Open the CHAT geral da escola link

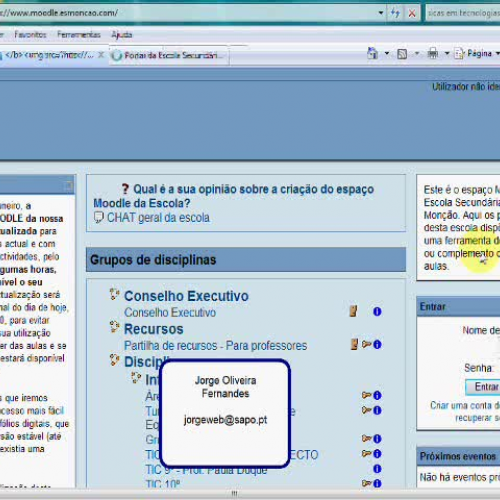(x=158, y=218)
